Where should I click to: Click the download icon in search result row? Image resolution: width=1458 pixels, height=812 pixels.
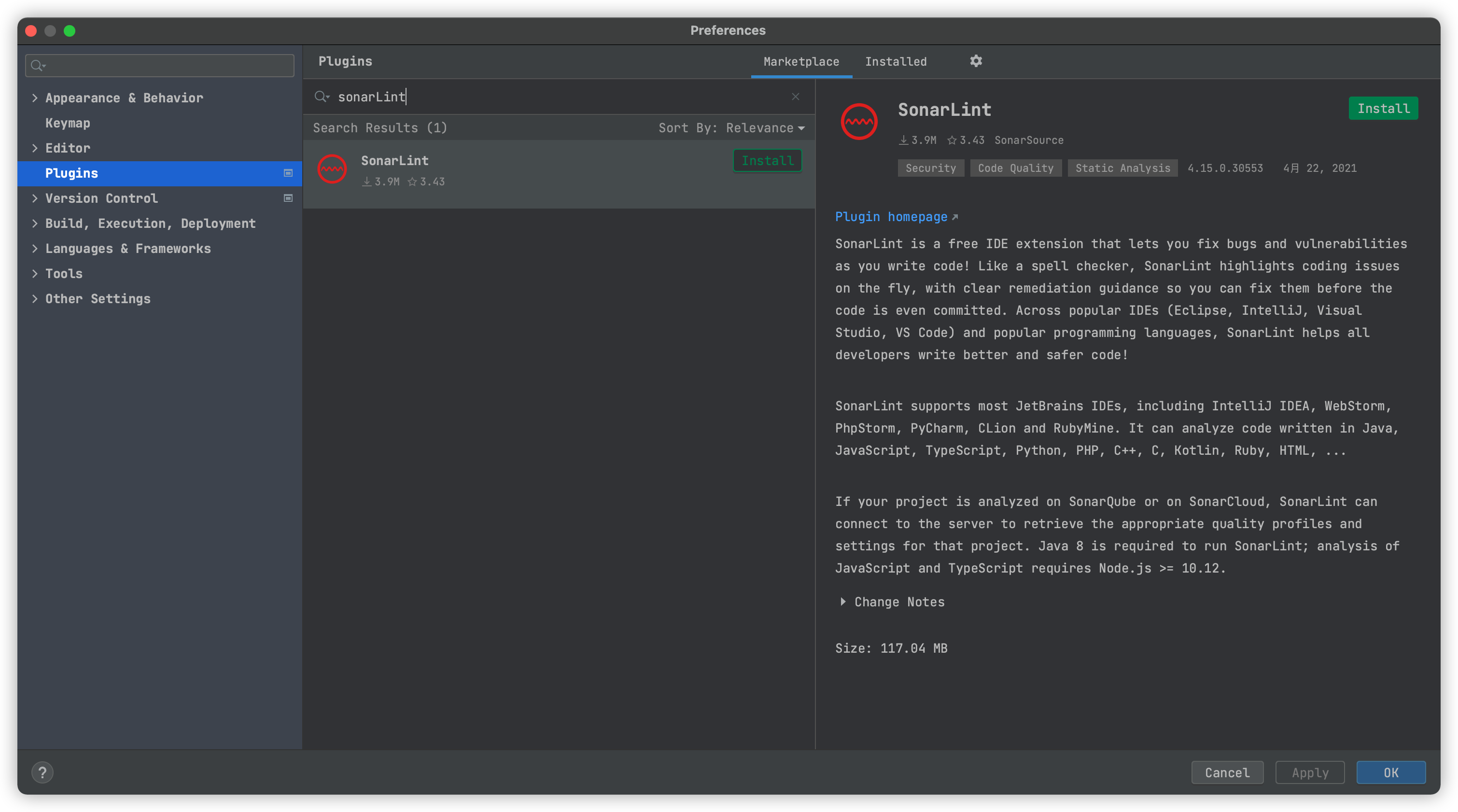pos(367,182)
